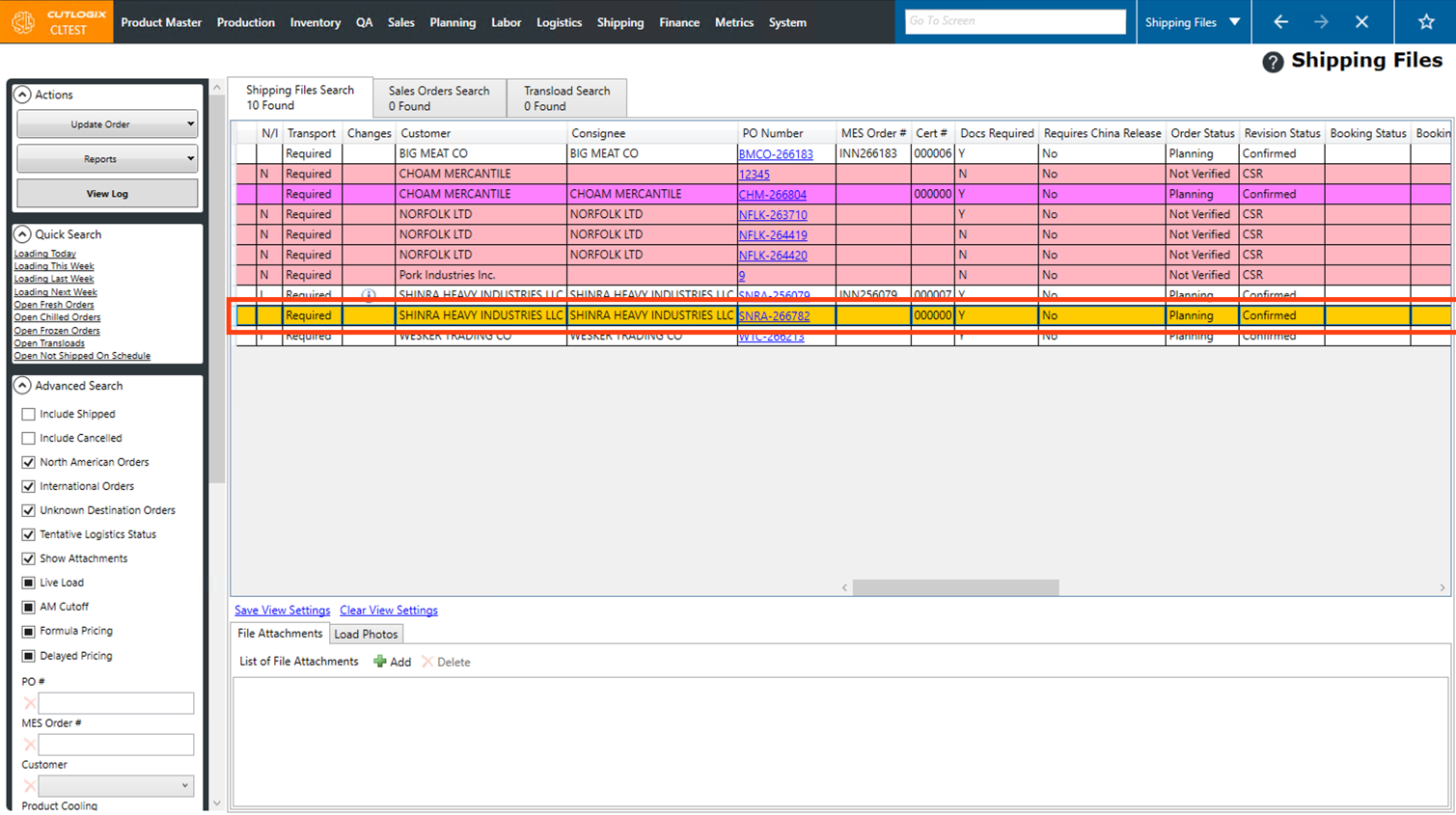
Task: Click the CutLogix logo icon
Action: (x=24, y=22)
